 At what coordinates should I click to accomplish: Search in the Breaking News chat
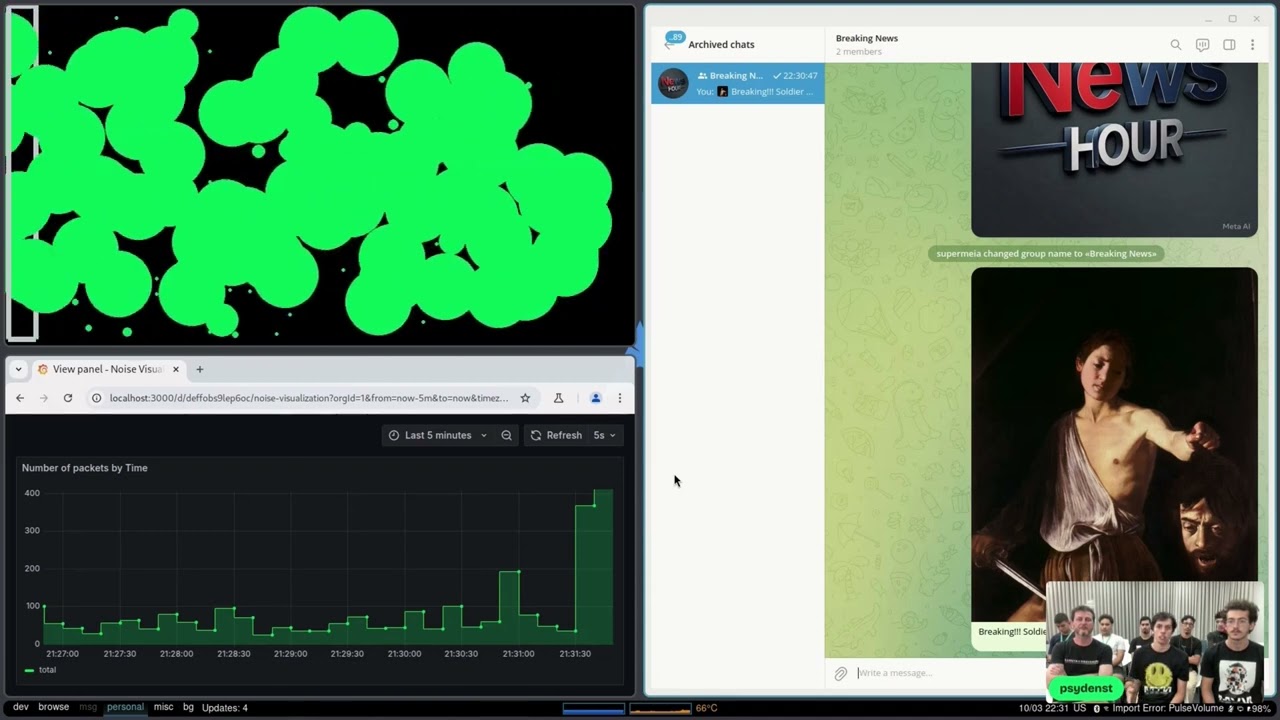coord(1176,45)
